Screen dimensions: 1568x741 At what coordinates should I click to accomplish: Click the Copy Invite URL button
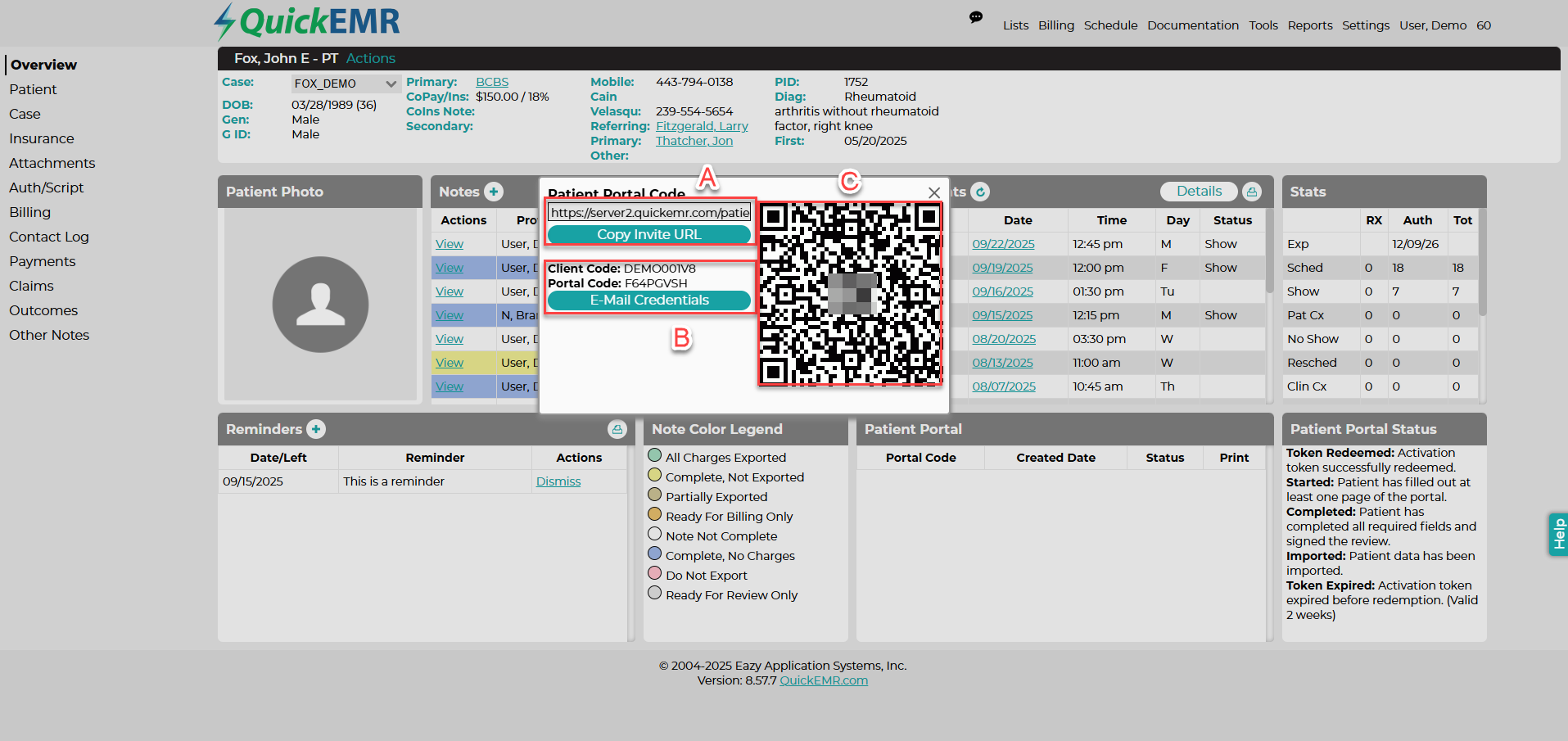point(649,234)
